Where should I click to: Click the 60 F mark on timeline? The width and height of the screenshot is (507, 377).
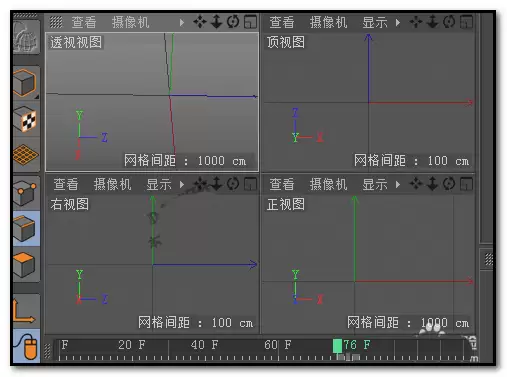(x=278, y=345)
